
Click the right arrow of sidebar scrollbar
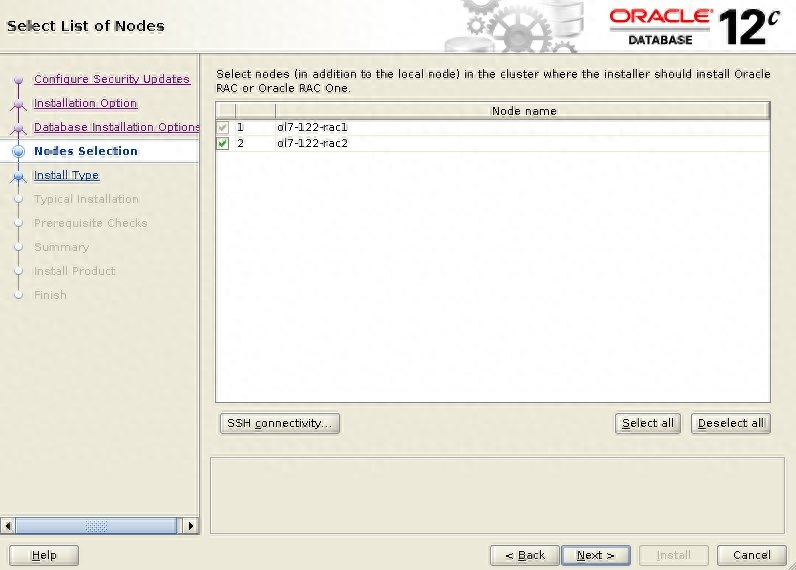point(190,525)
